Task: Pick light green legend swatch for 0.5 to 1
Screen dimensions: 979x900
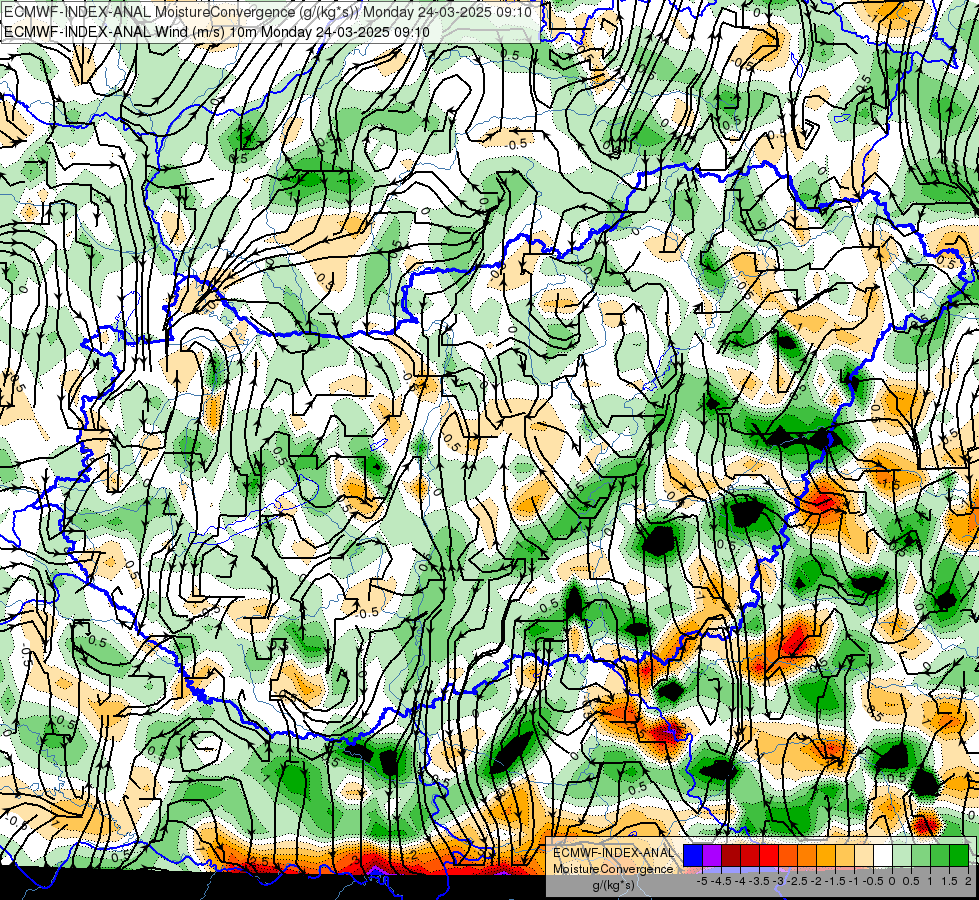Action: (x=921, y=855)
